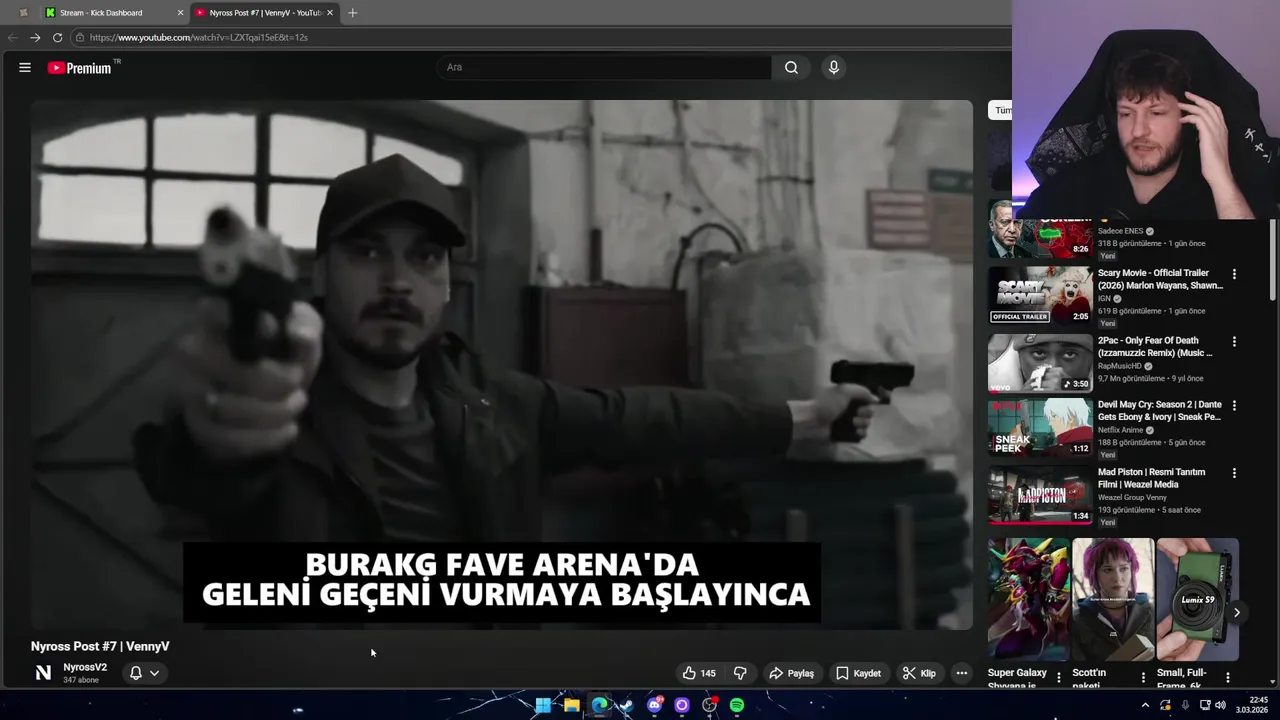1280x720 pixels.
Task: Open the Lumix S9 Shorts thumbnail
Action: point(1198,599)
